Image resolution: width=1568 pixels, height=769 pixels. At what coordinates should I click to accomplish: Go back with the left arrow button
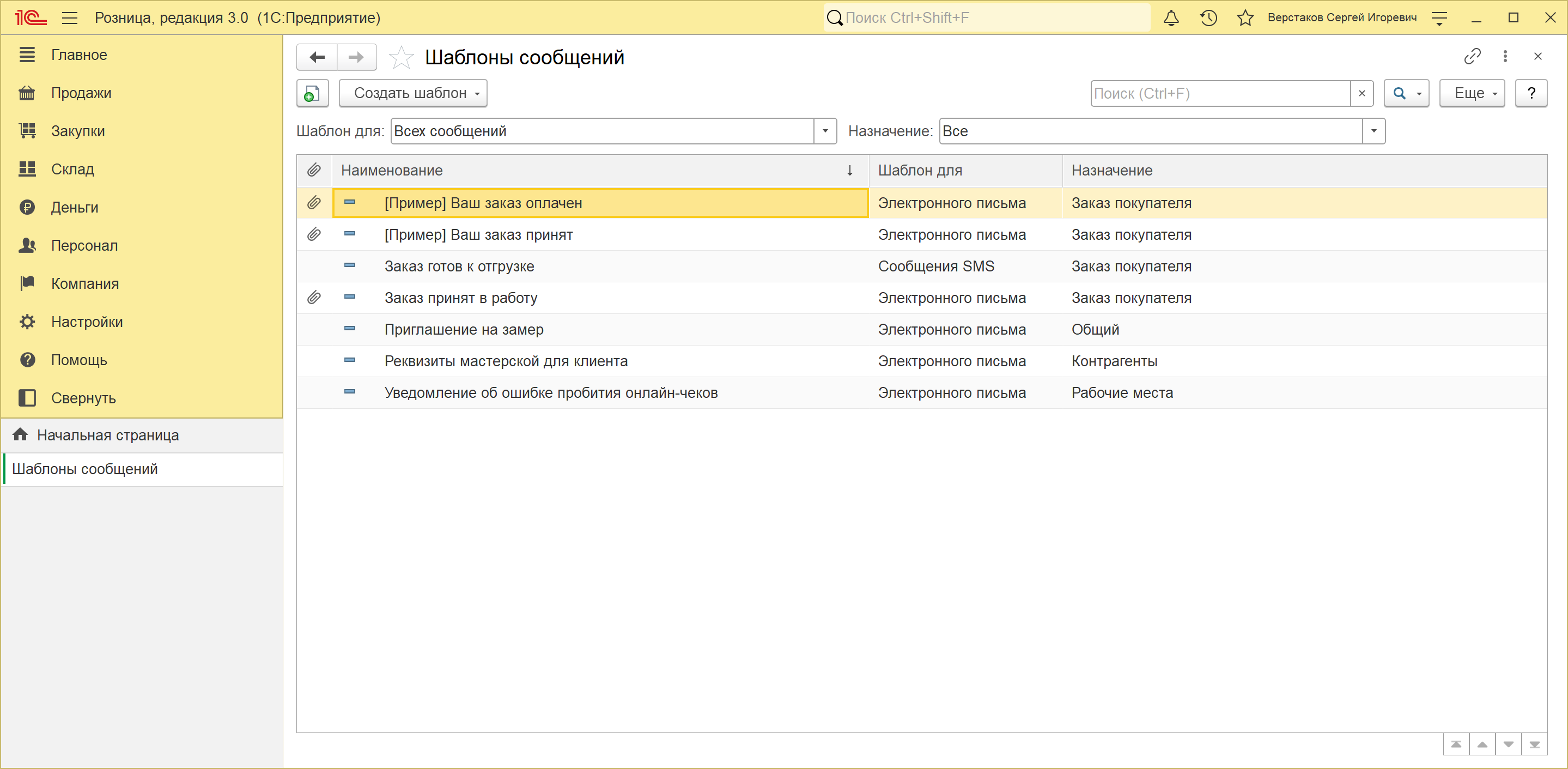[x=317, y=57]
